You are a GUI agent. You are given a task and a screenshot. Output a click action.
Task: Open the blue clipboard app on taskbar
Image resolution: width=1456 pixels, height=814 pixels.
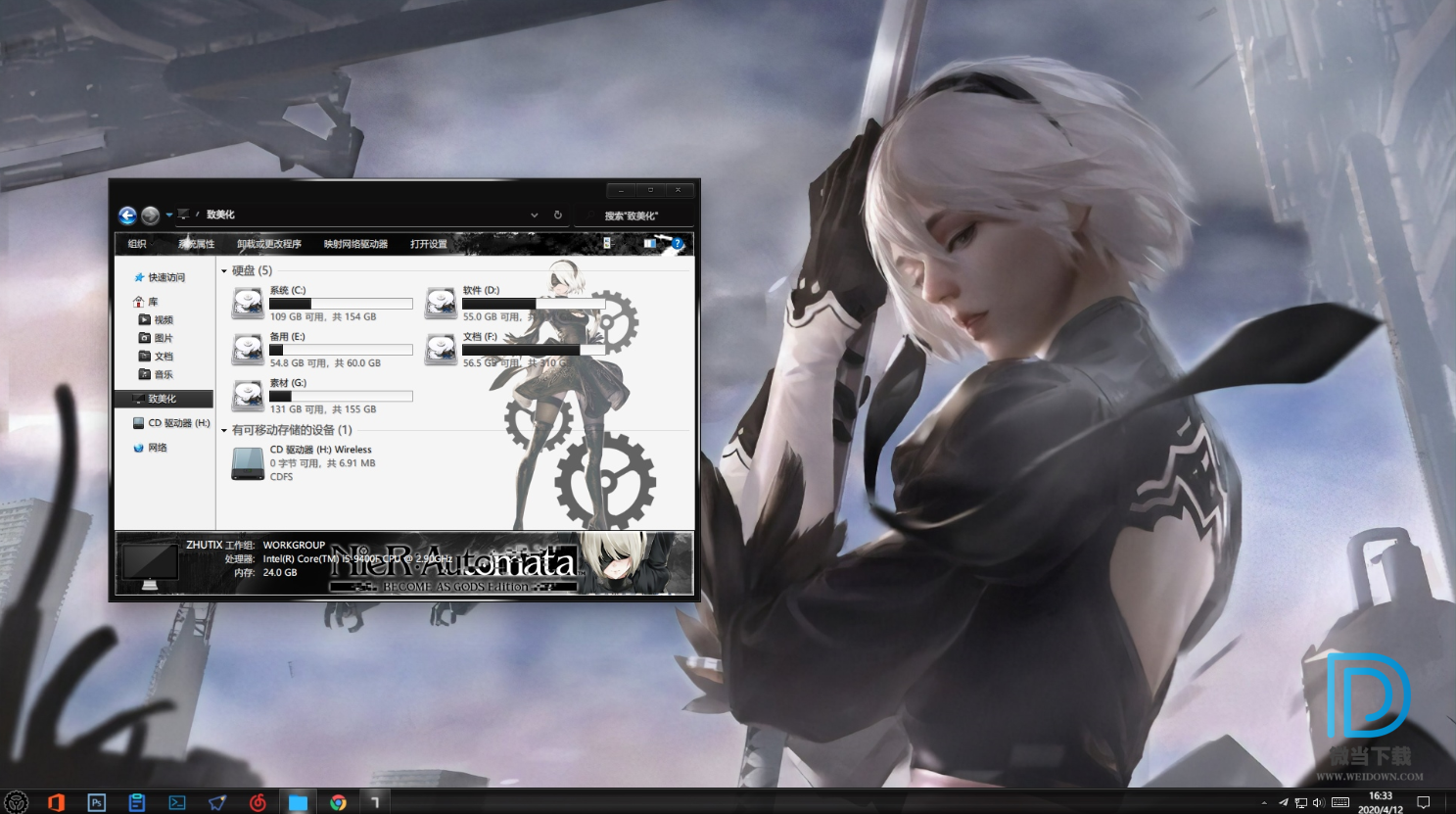(137, 802)
